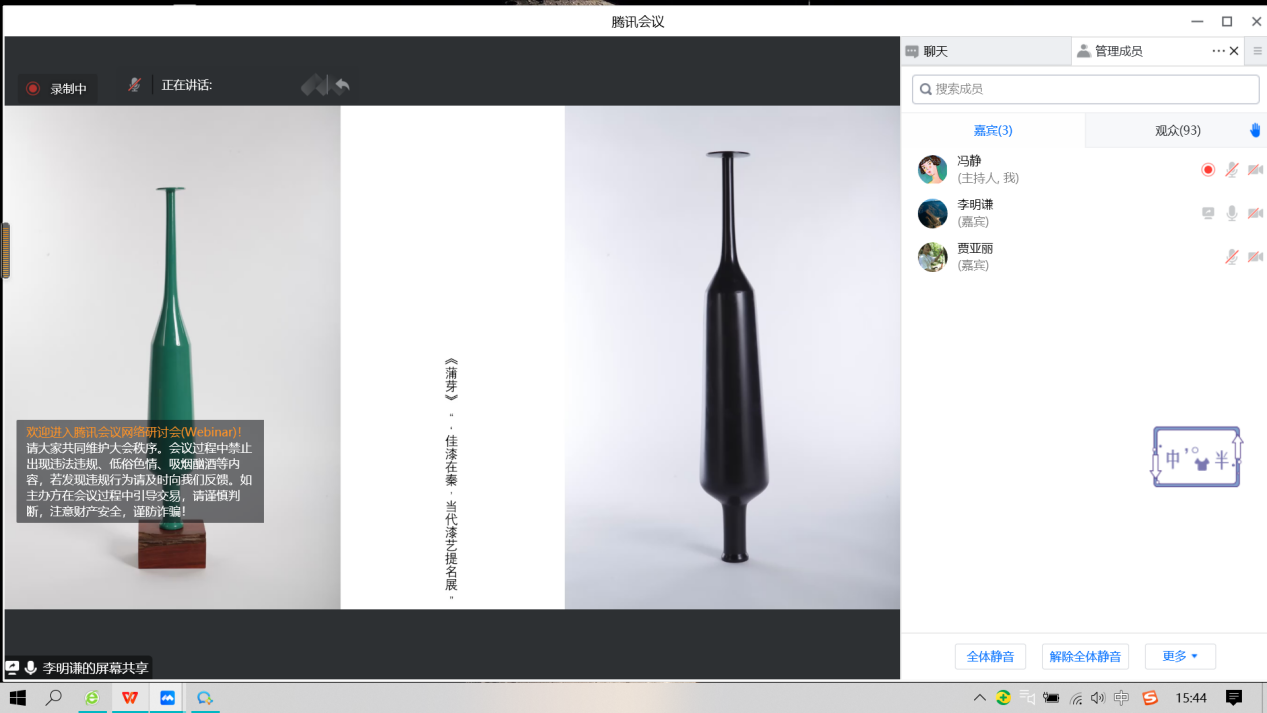Click the orange handle on left edge
The image size is (1267, 713).
click(5, 250)
